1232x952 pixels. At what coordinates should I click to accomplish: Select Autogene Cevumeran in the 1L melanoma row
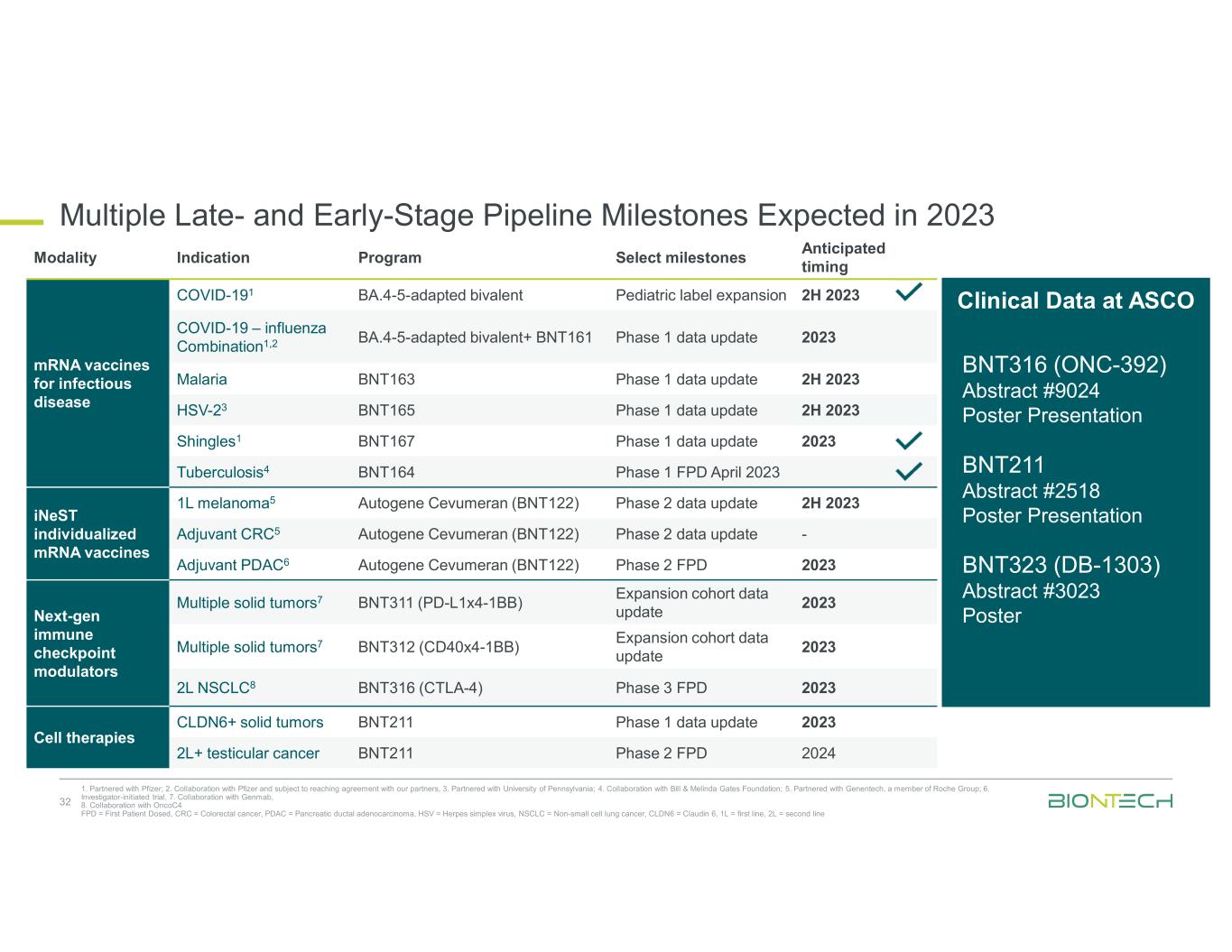pyautogui.click(x=468, y=503)
